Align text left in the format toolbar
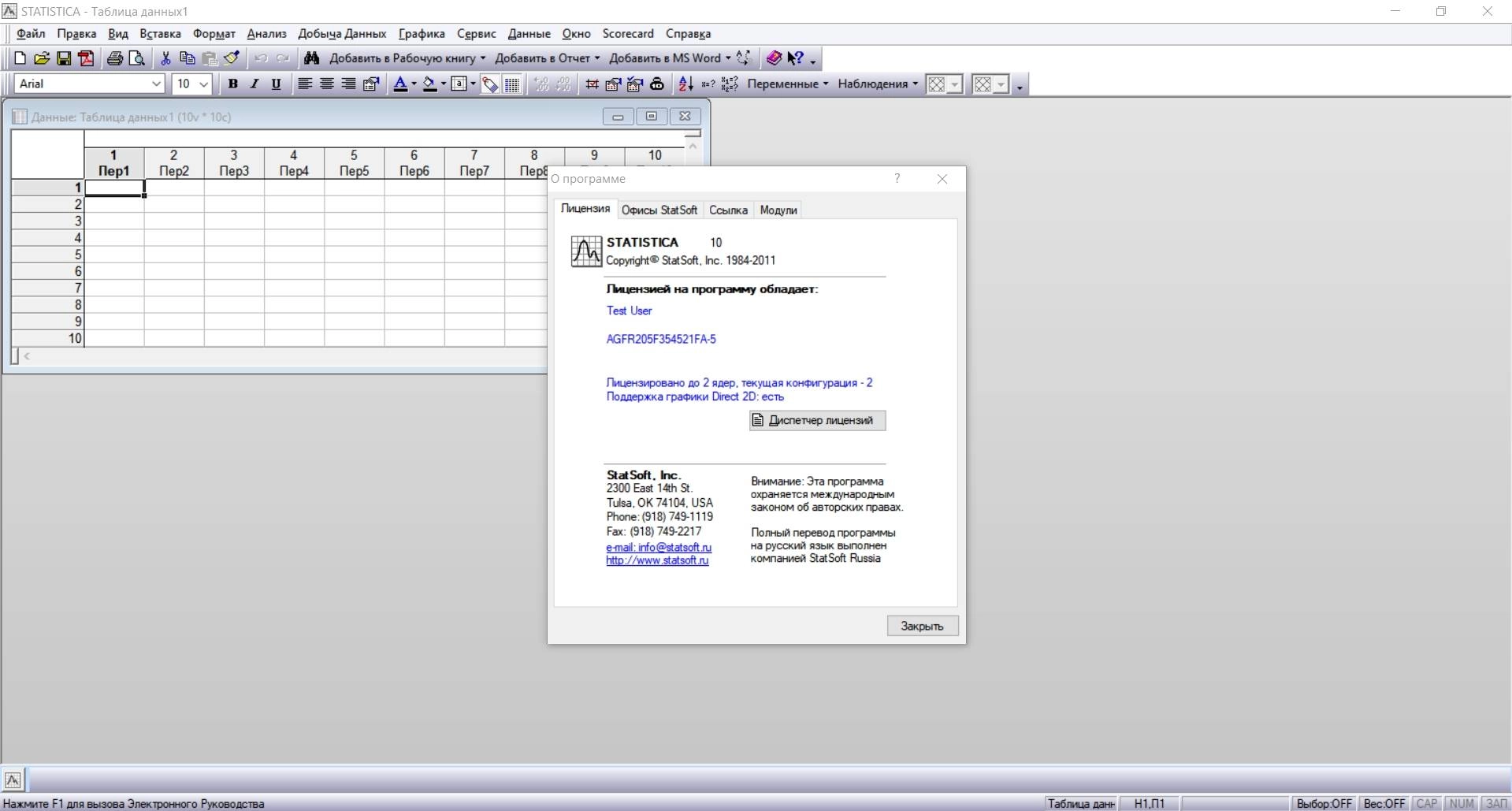Viewport: 1512px width, 811px height. click(305, 84)
